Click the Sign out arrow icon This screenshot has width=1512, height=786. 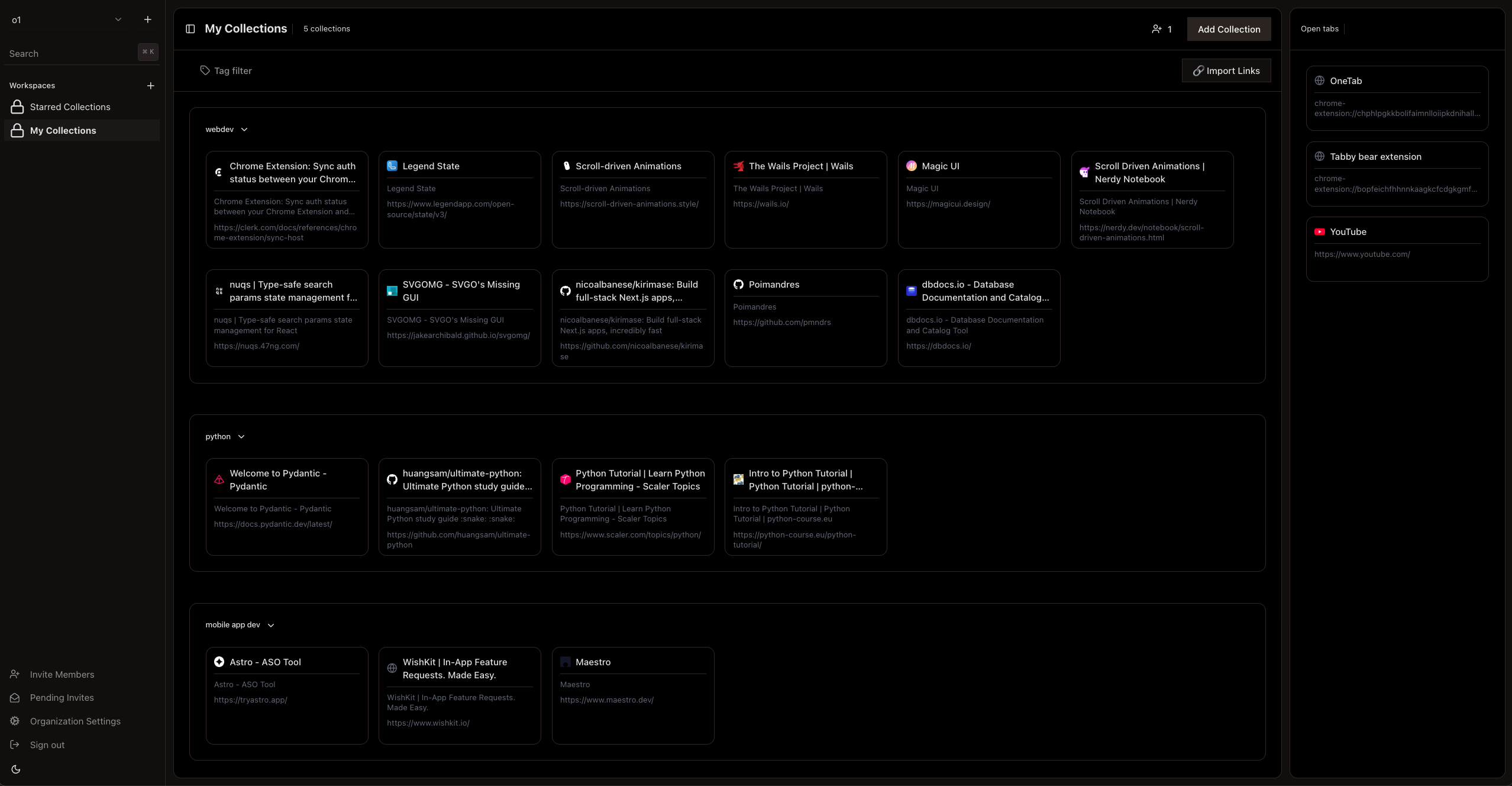(x=15, y=745)
